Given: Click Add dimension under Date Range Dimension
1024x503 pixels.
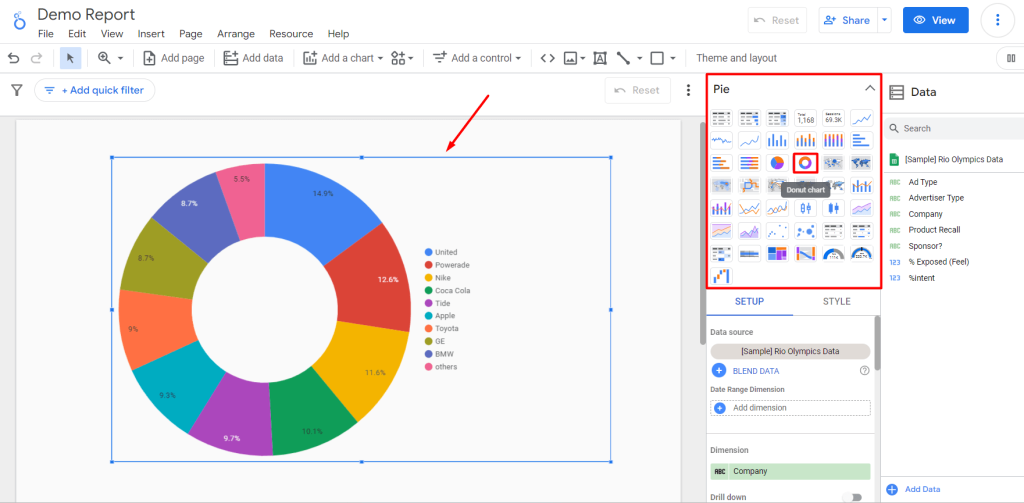Looking at the screenshot, I should 790,408.
